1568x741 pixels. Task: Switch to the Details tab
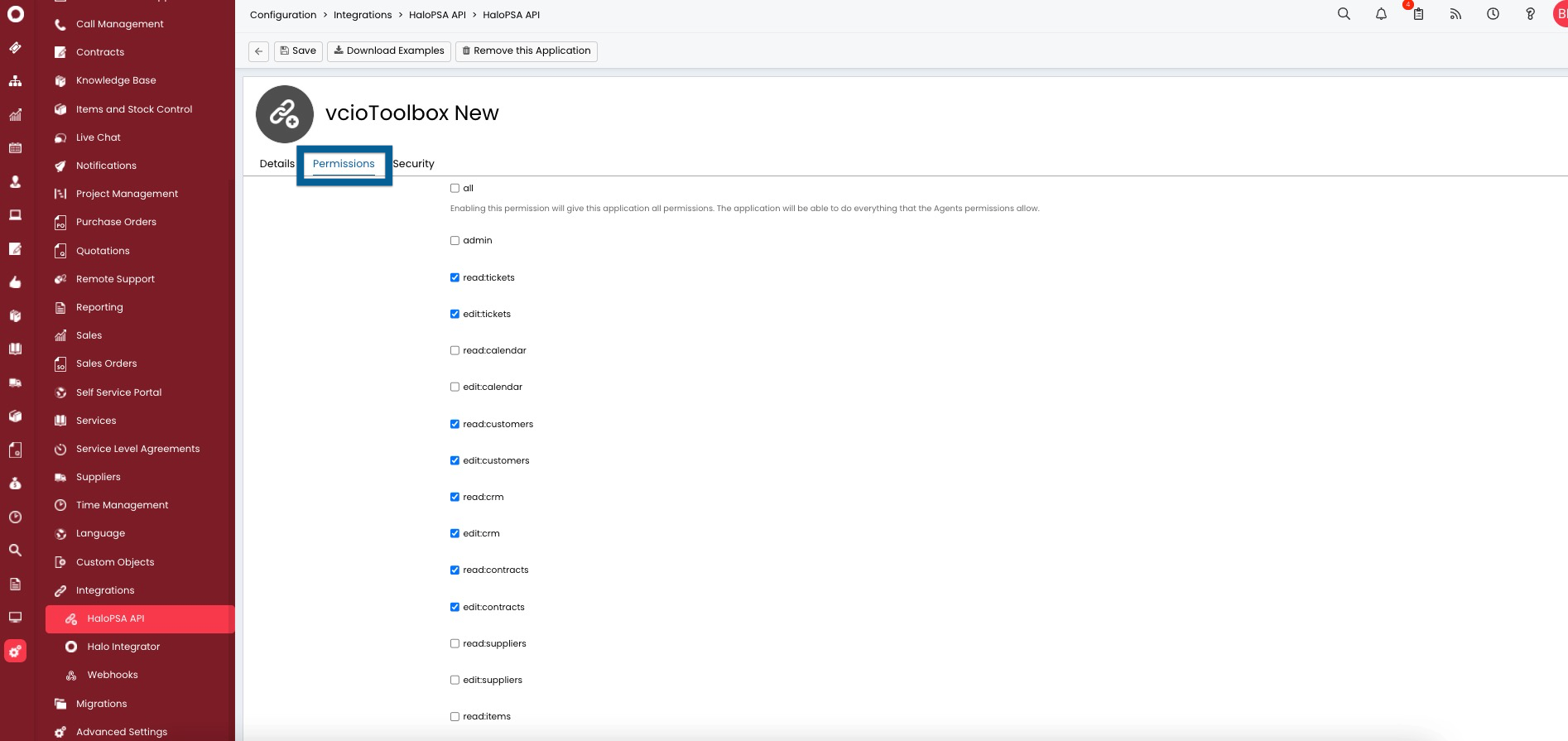[277, 164]
